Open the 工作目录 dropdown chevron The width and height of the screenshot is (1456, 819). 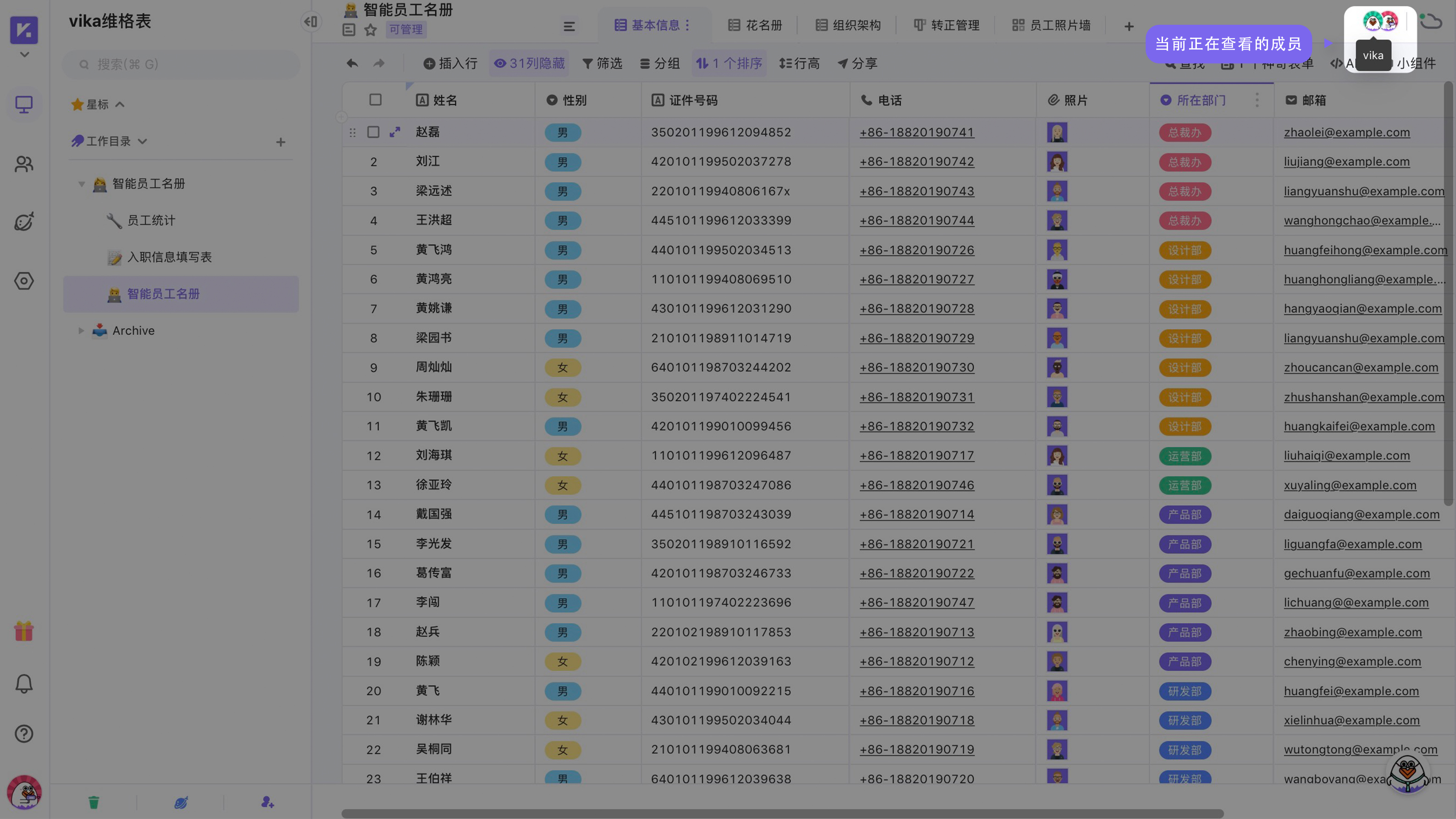point(143,141)
